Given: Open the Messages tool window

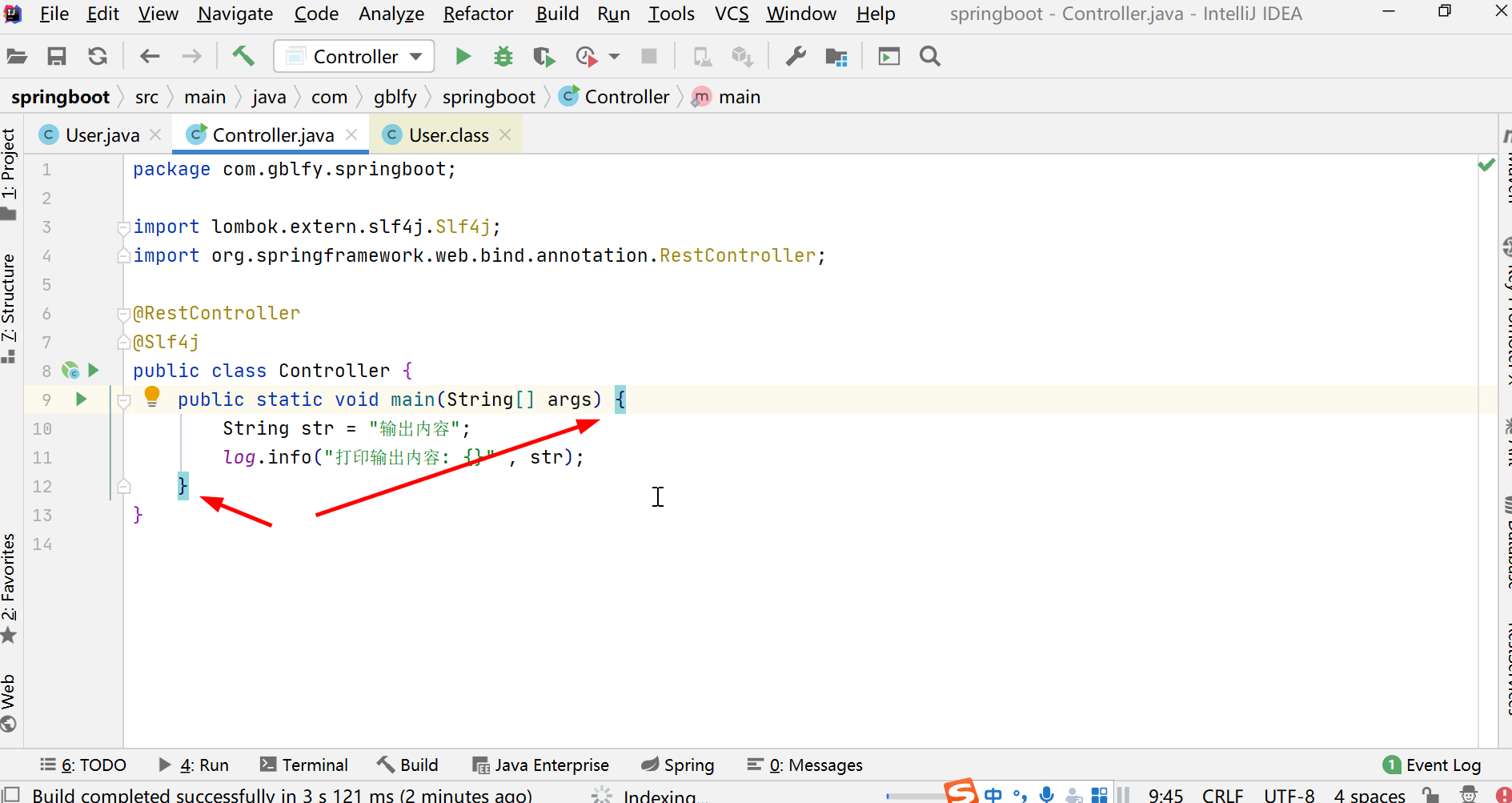Looking at the screenshot, I should 805,765.
